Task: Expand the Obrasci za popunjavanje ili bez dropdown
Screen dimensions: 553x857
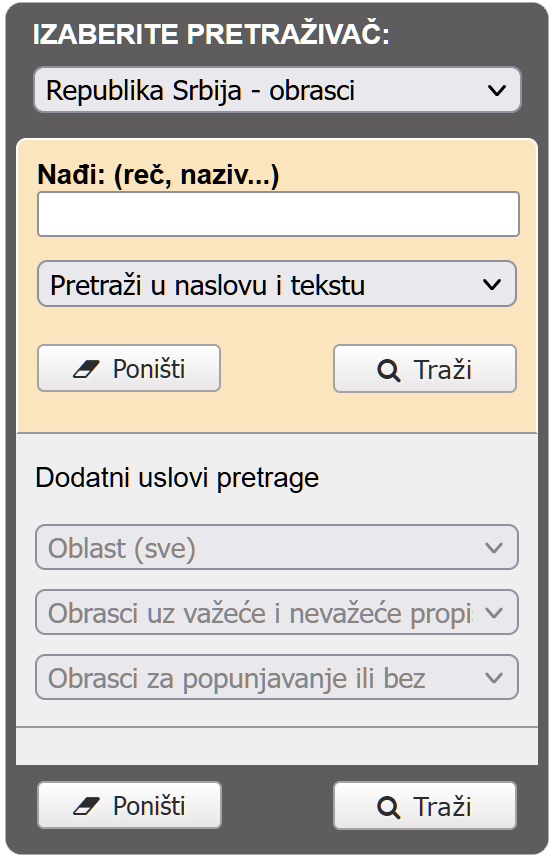Action: pyautogui.click(x=277, y=678)
